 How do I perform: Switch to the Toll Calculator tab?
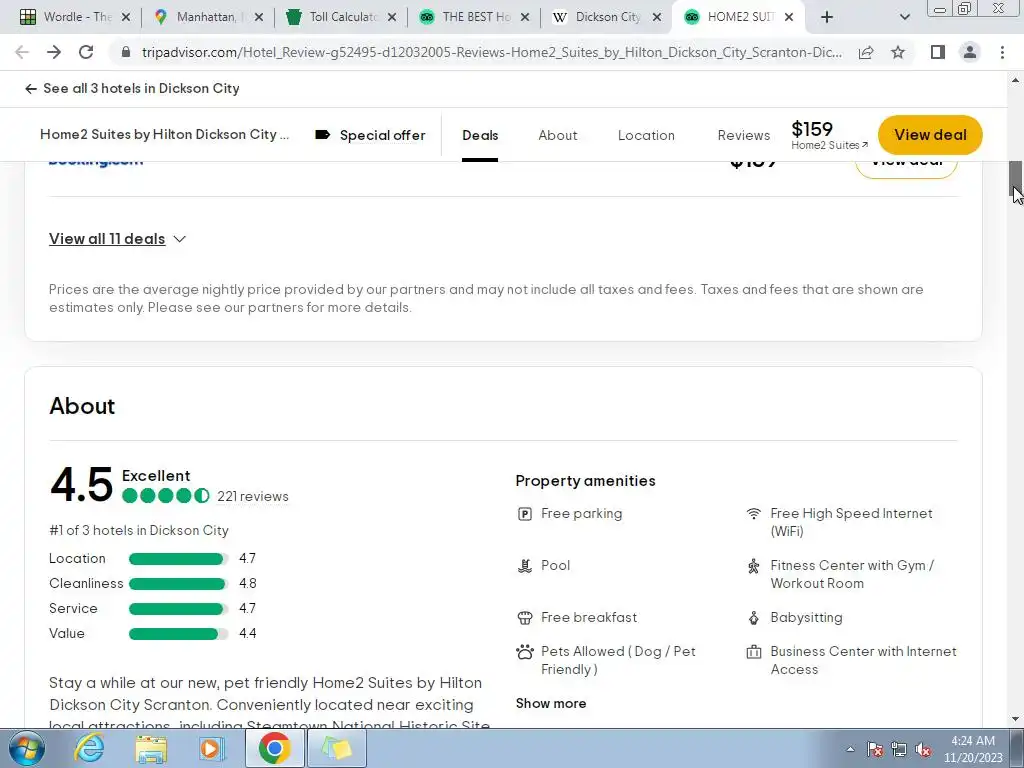[x=341, y=17]
